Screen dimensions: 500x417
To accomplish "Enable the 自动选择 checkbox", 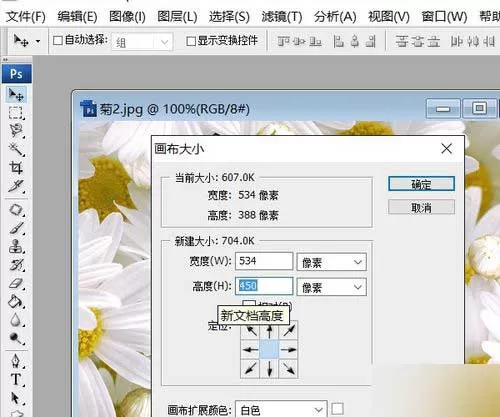I will click(x=58, y=41).
